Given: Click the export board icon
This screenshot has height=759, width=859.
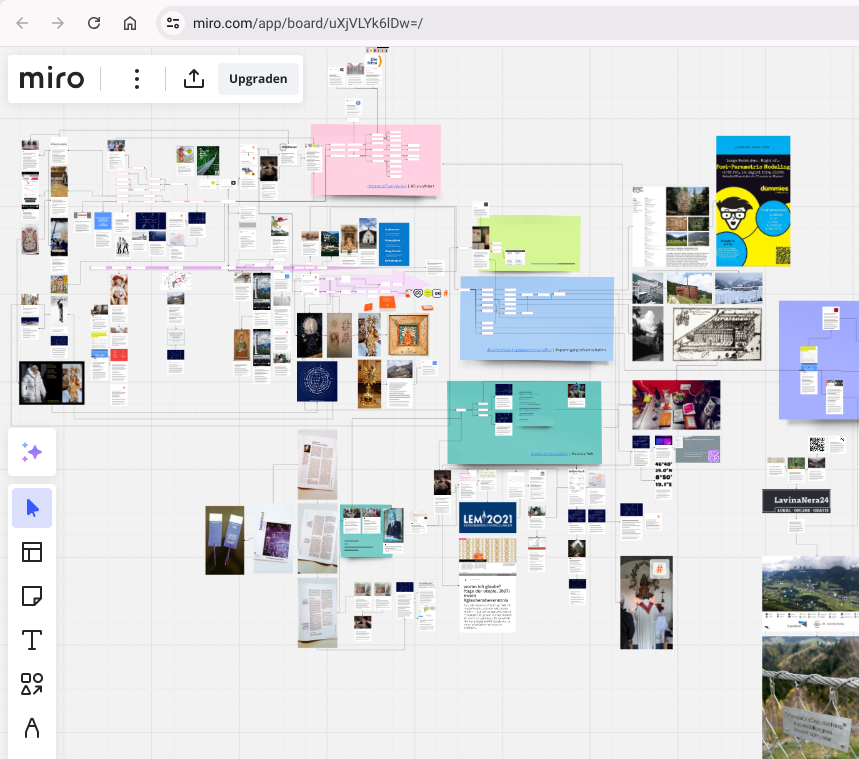Looking at the screenshot, I should pyautogui.click(x=194, y=79).
